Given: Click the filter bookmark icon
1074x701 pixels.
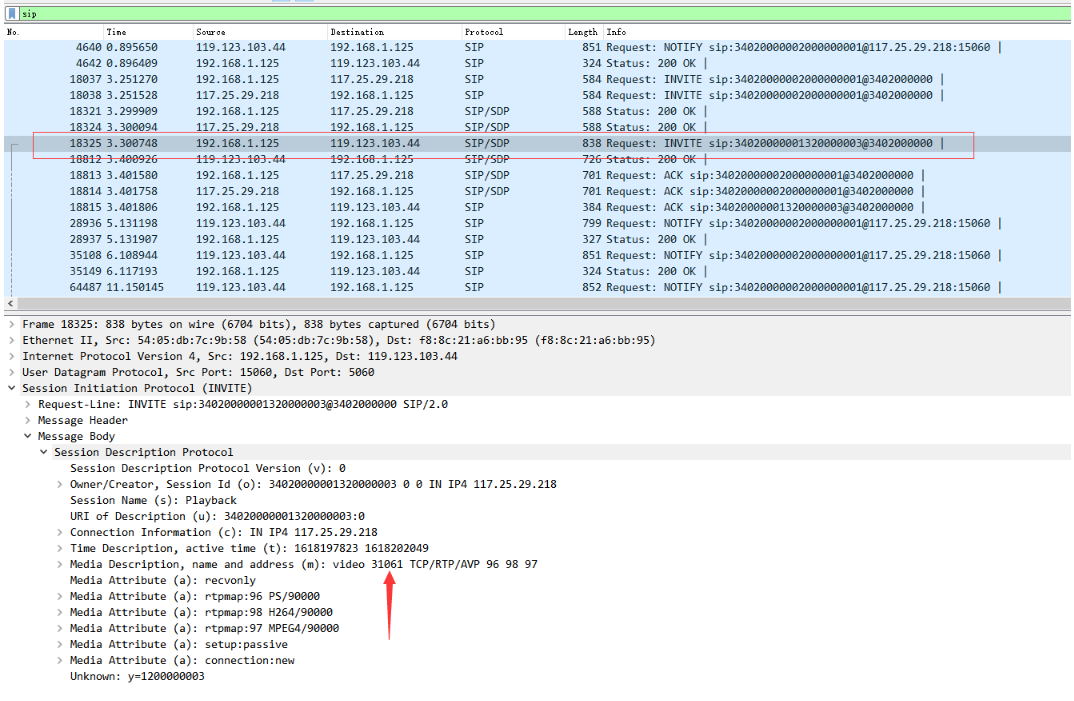Looking at the screenshot, I should pyautogui.click(x=12, y=14).
